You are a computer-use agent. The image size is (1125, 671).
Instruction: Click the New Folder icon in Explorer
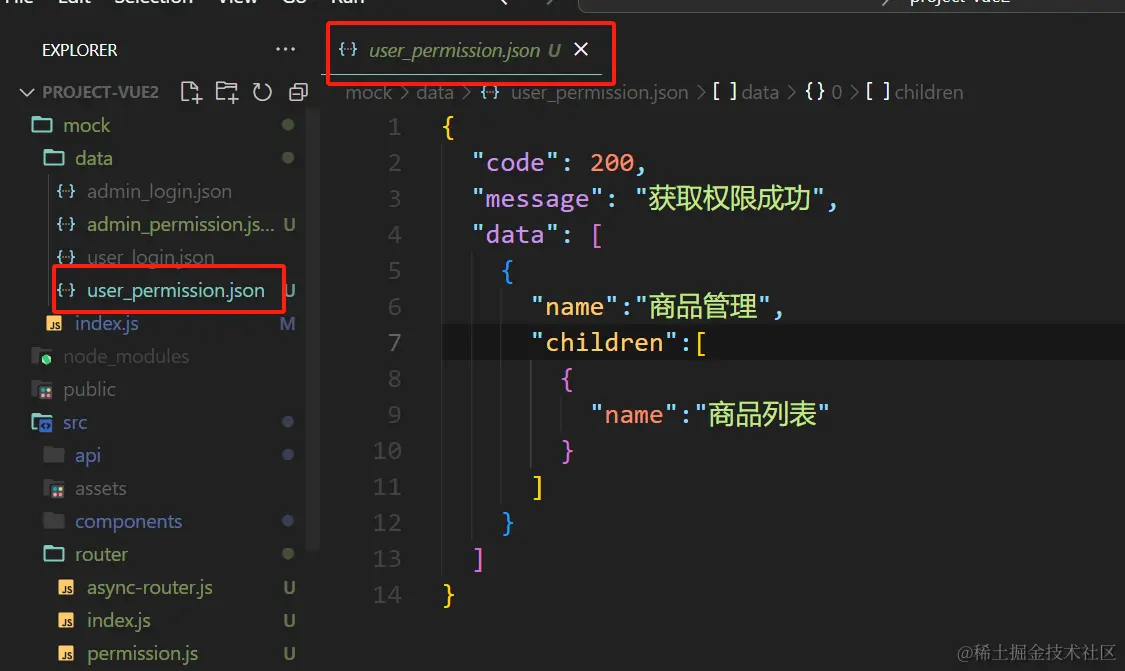(x=227, y=92)
